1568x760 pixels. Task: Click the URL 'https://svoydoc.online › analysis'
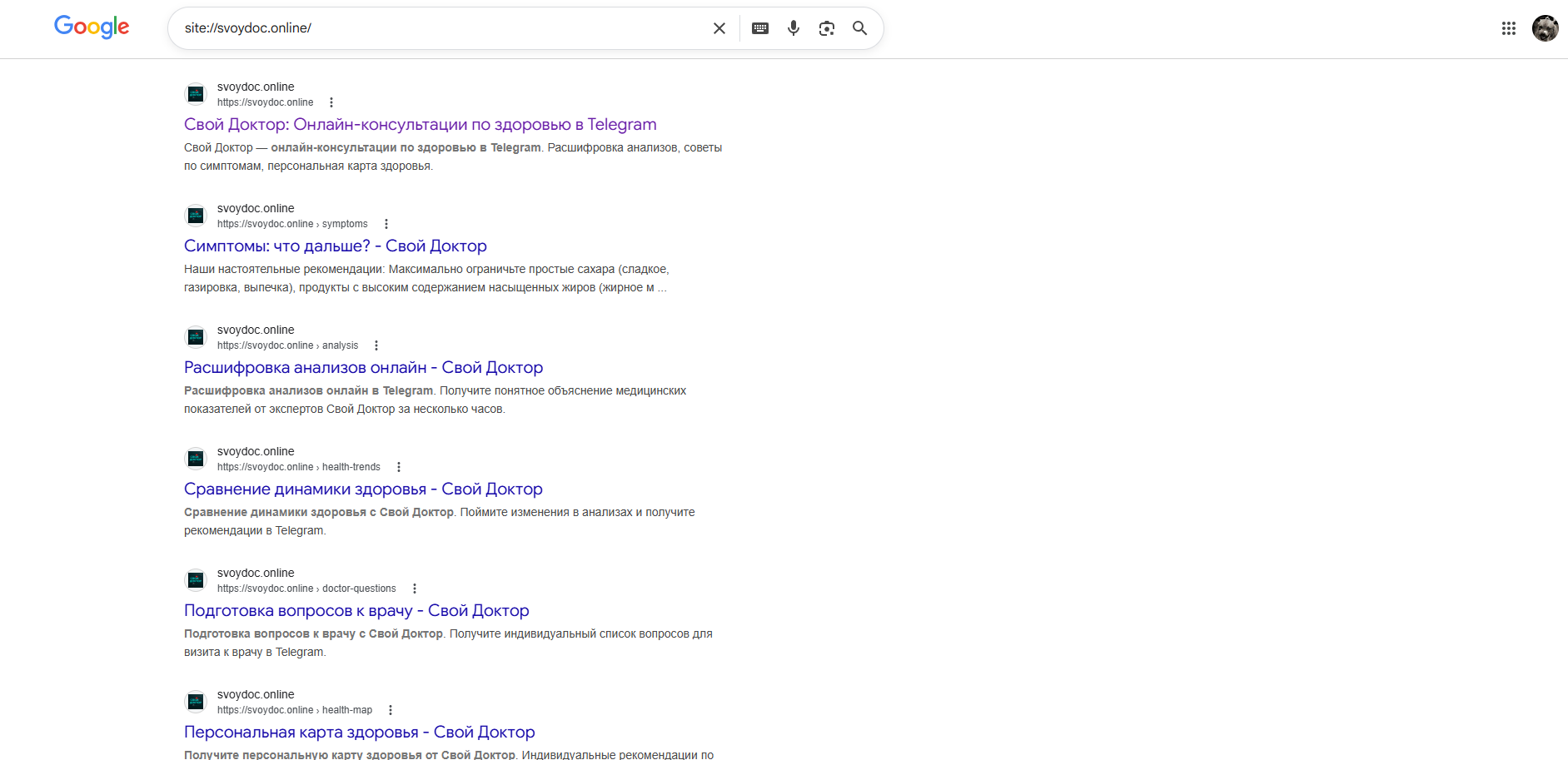[288, 345]
